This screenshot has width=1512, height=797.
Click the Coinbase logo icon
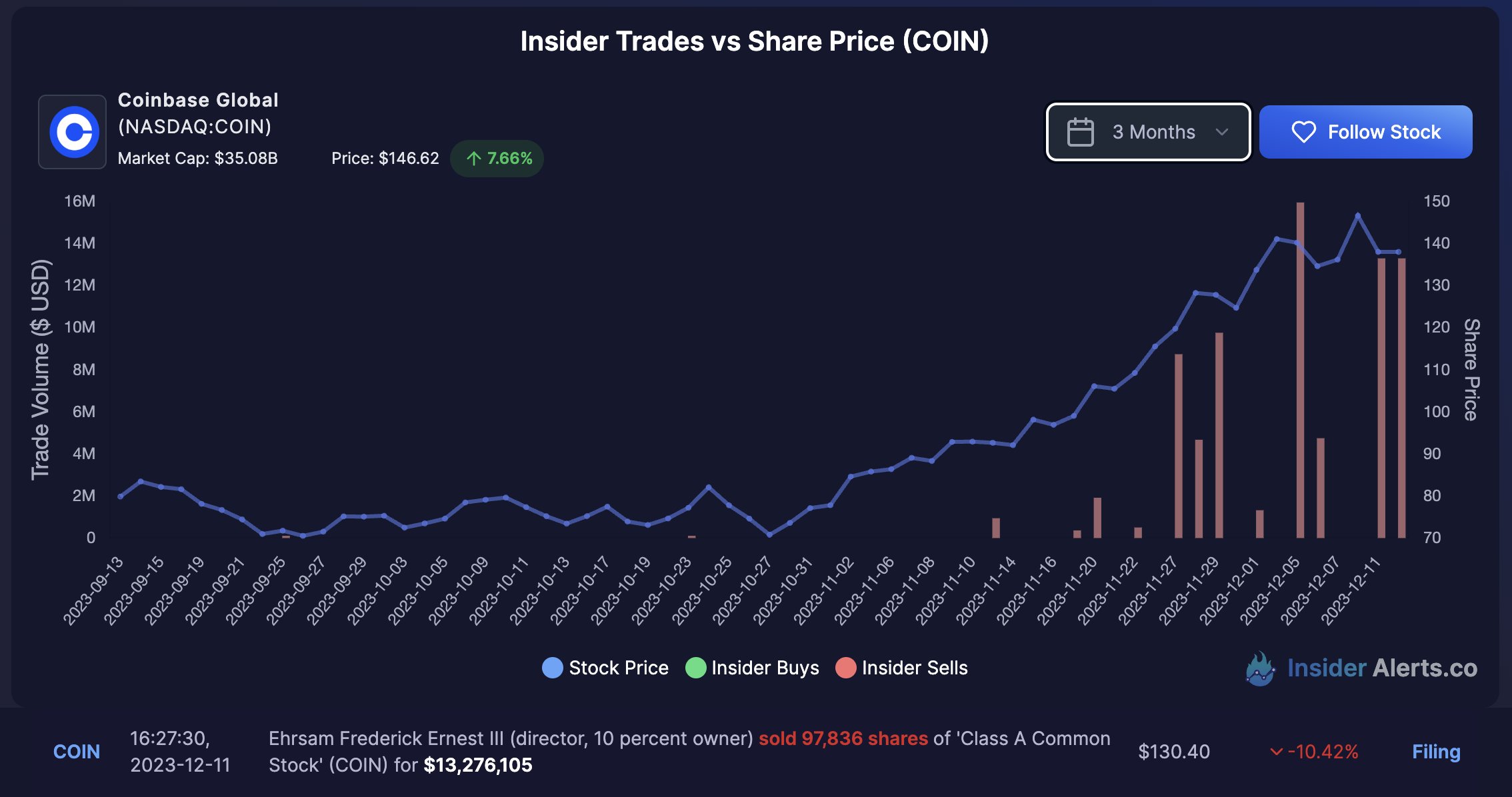click(74, 132)
